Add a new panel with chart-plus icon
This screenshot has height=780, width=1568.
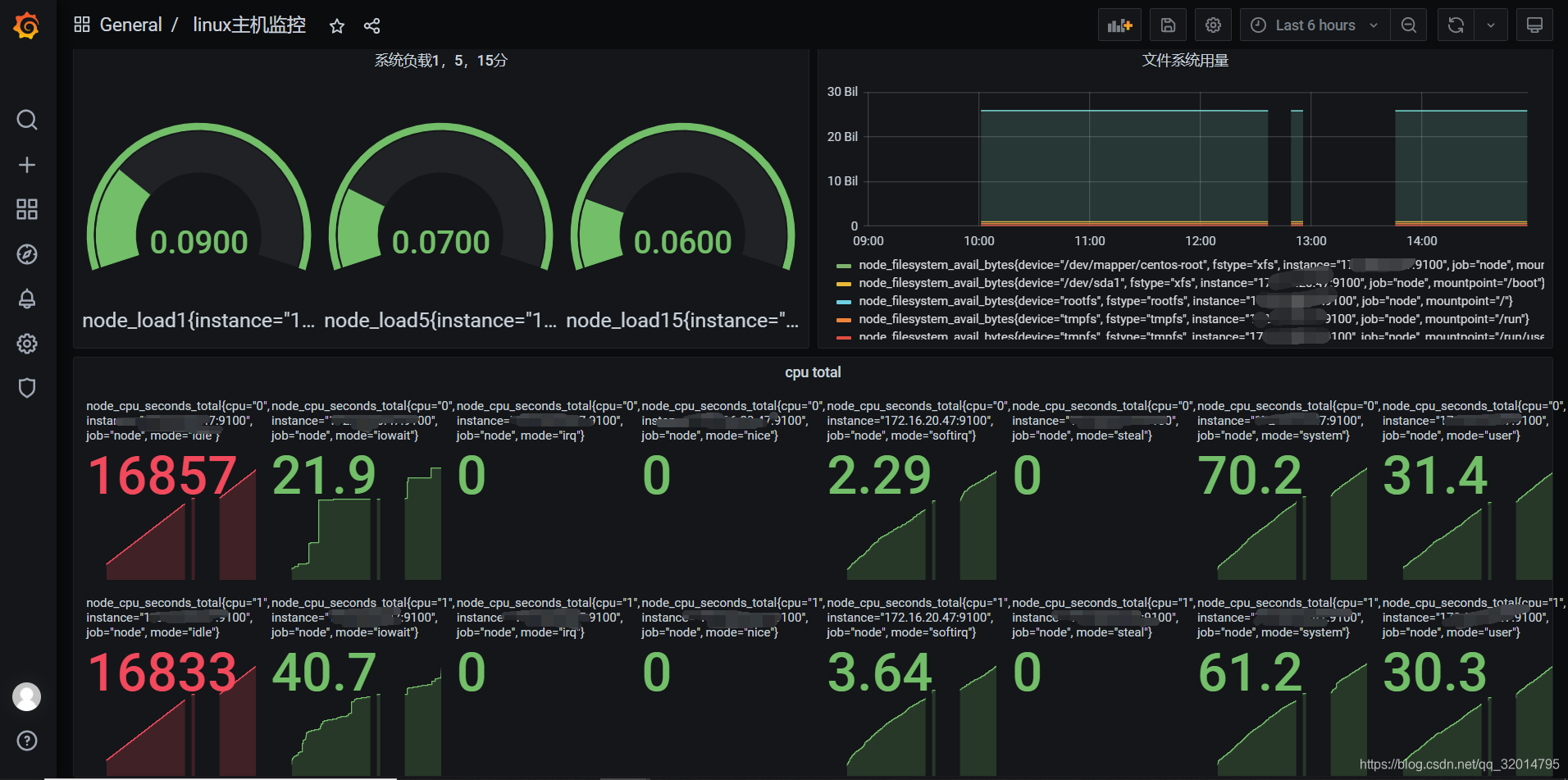tap(1119, 25)
